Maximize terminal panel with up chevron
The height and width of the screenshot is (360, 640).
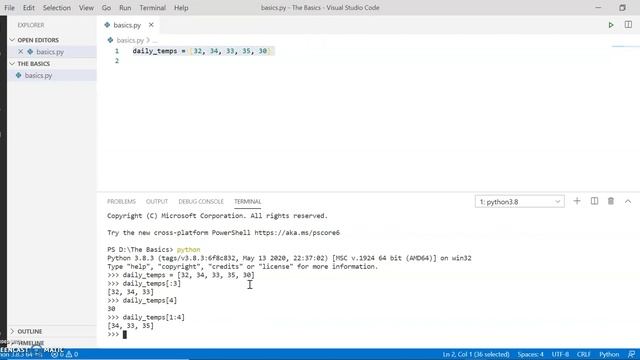pos(628,201)
